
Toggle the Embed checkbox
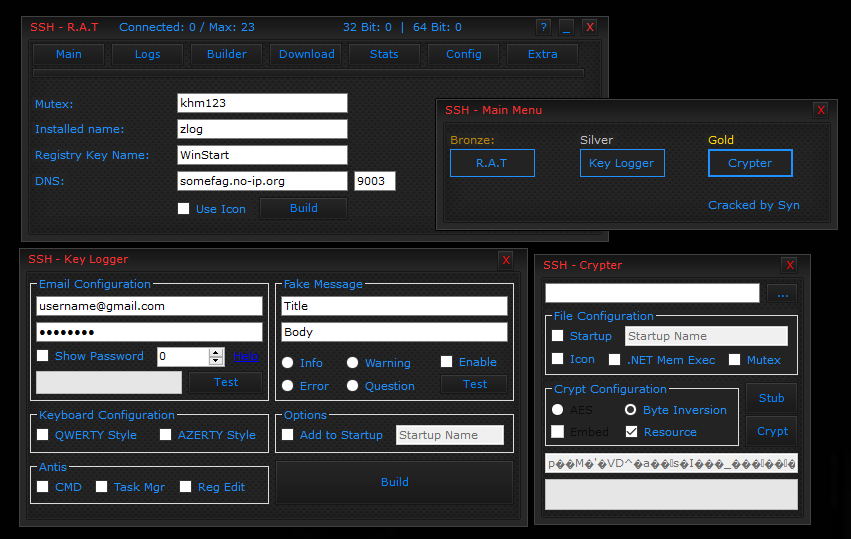pos(557,432)
